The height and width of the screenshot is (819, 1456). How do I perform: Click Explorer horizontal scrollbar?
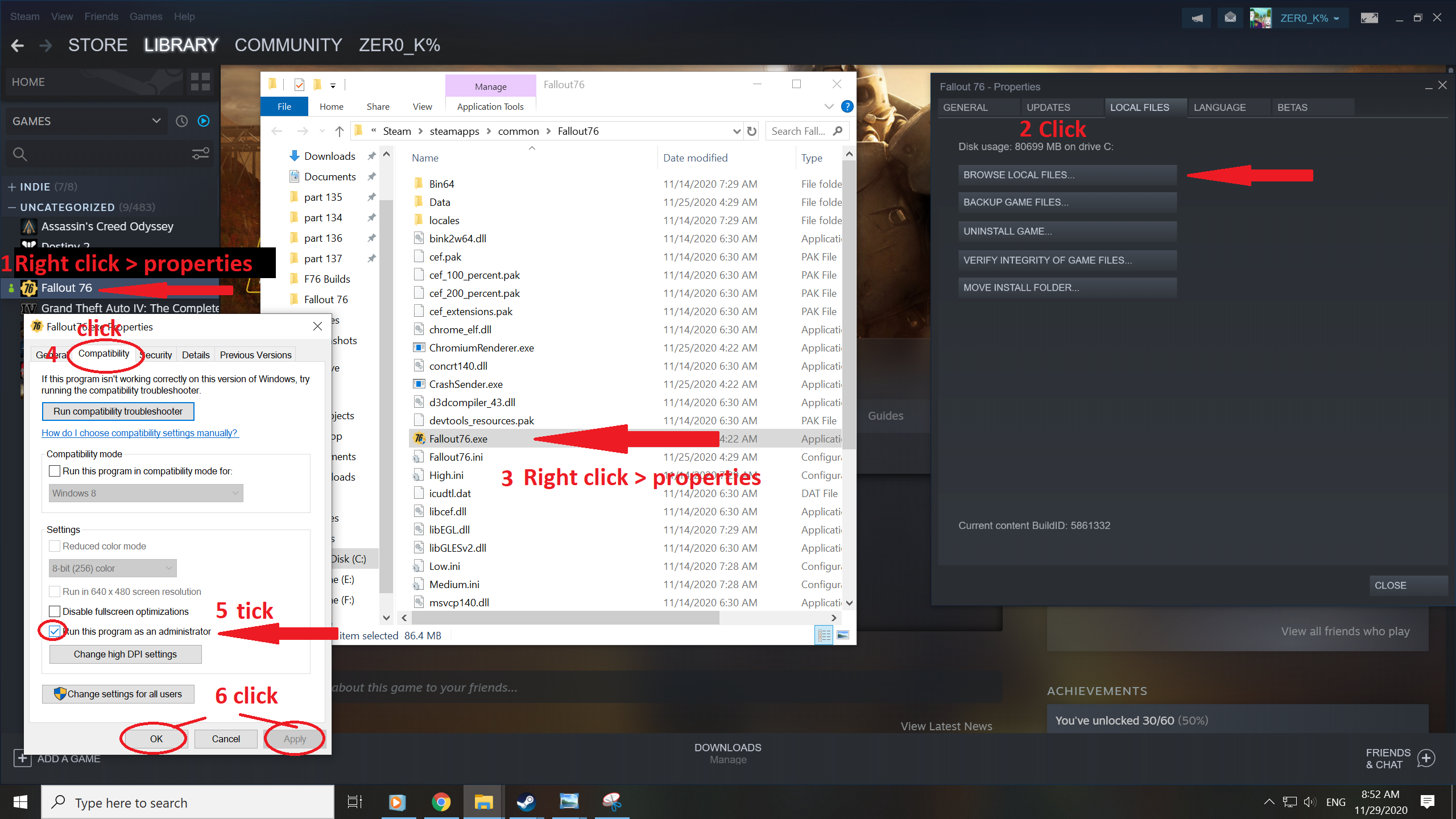tap(565, 618)
